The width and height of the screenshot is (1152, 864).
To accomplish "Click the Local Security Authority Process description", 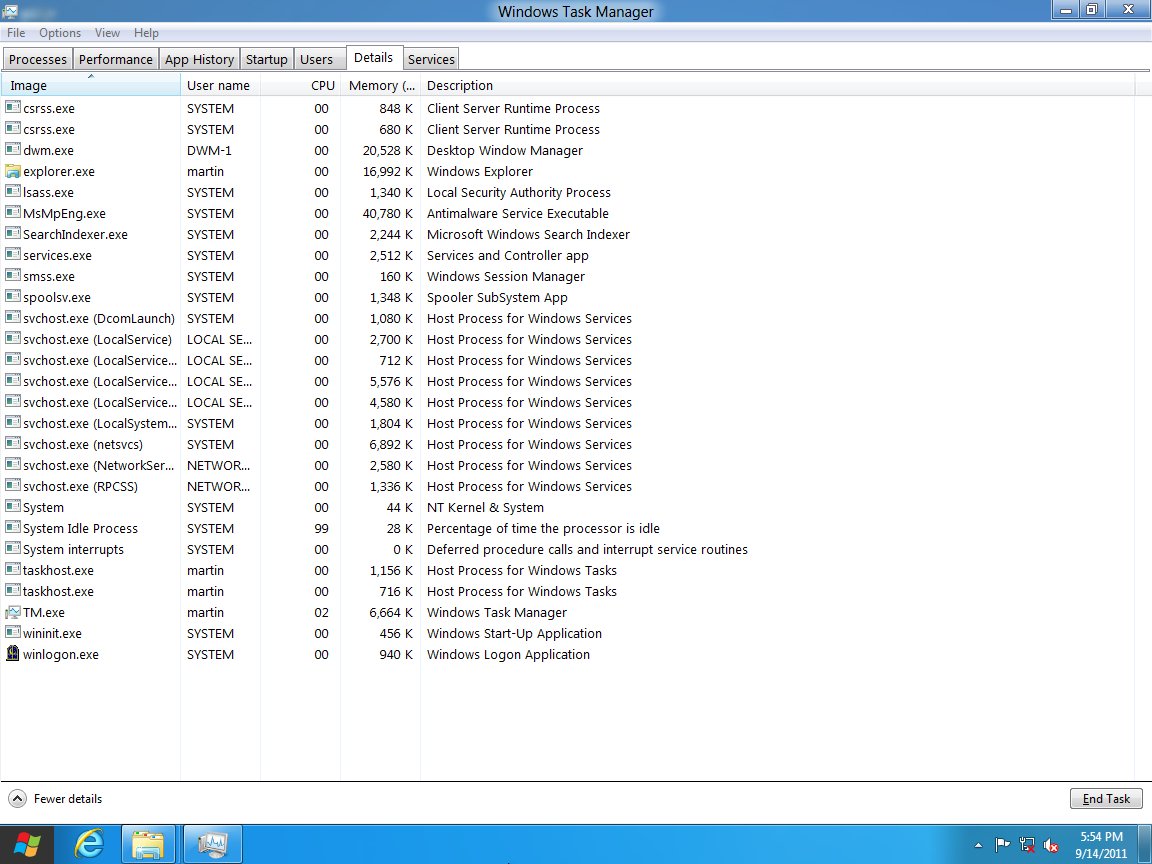I will tap(519, 192).
